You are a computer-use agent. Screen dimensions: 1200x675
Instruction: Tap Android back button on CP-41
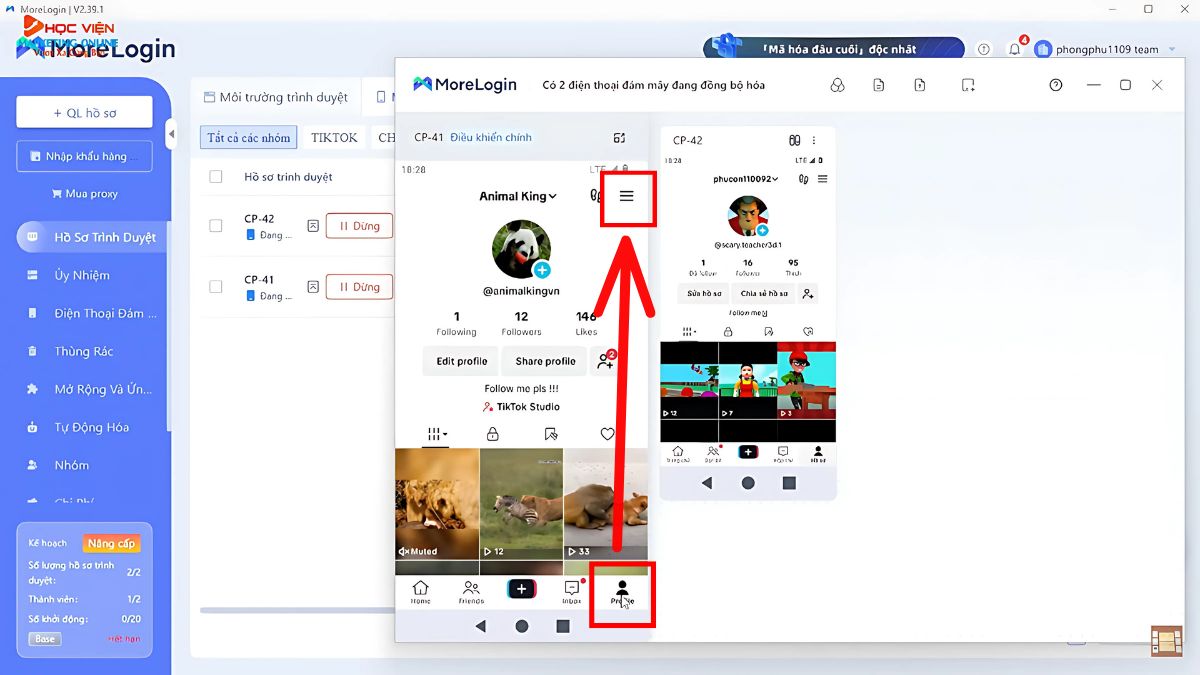pyautogui.click(x=480, y=626)
